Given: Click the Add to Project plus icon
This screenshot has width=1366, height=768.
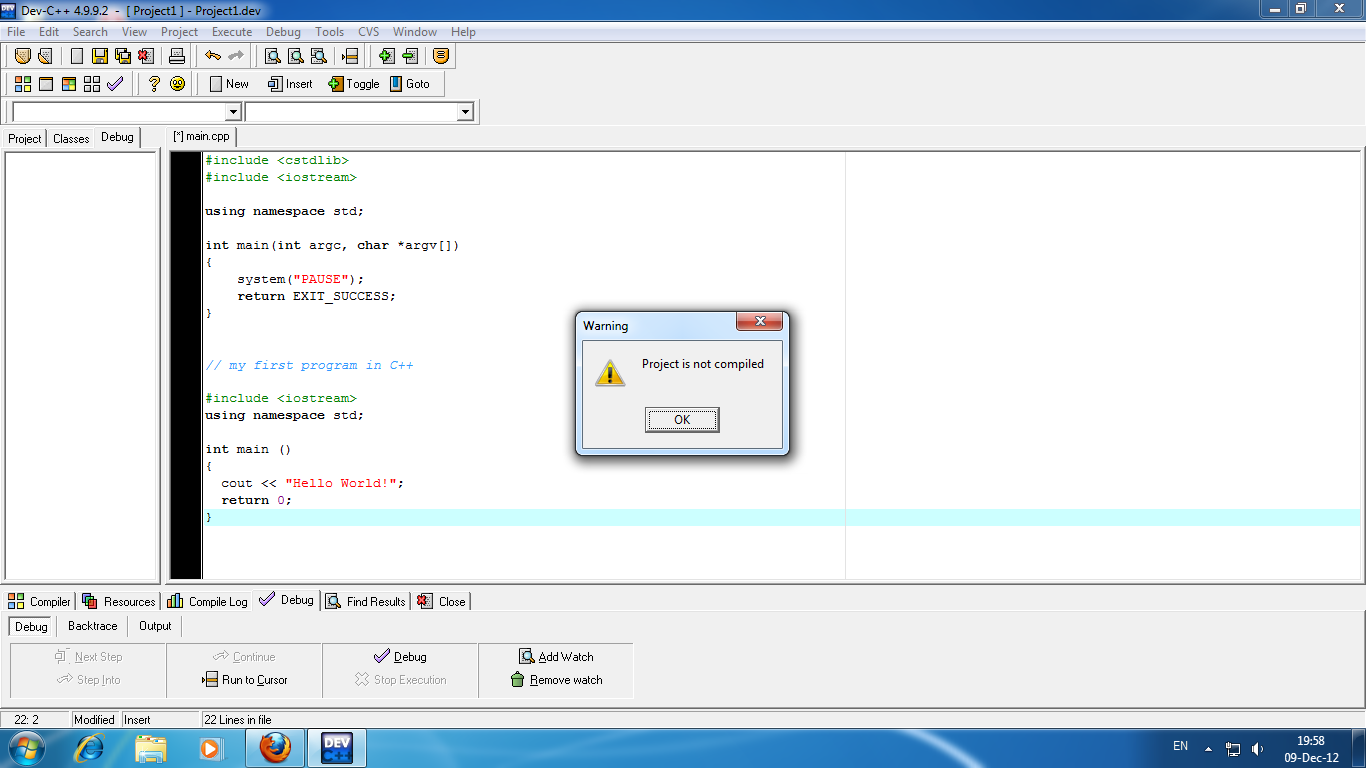Looking at the screenshot, I should click(x=386, y=56).
